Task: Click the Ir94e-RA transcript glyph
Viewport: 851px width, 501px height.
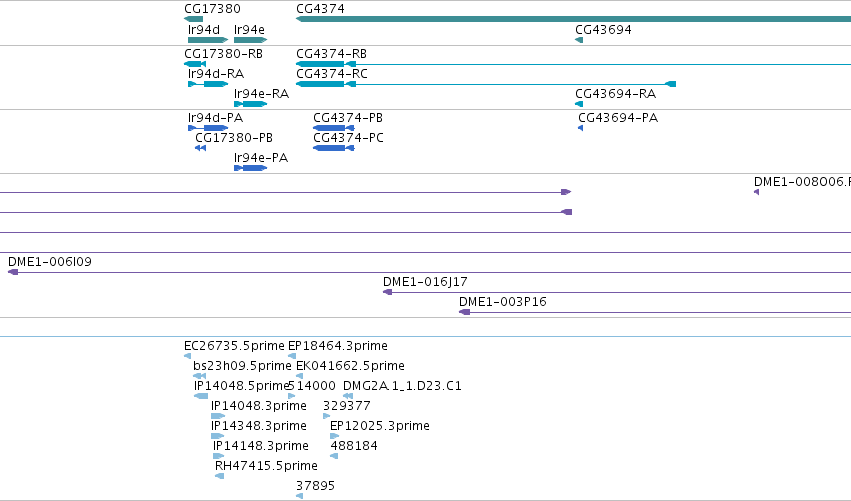Action: point(250,104)
